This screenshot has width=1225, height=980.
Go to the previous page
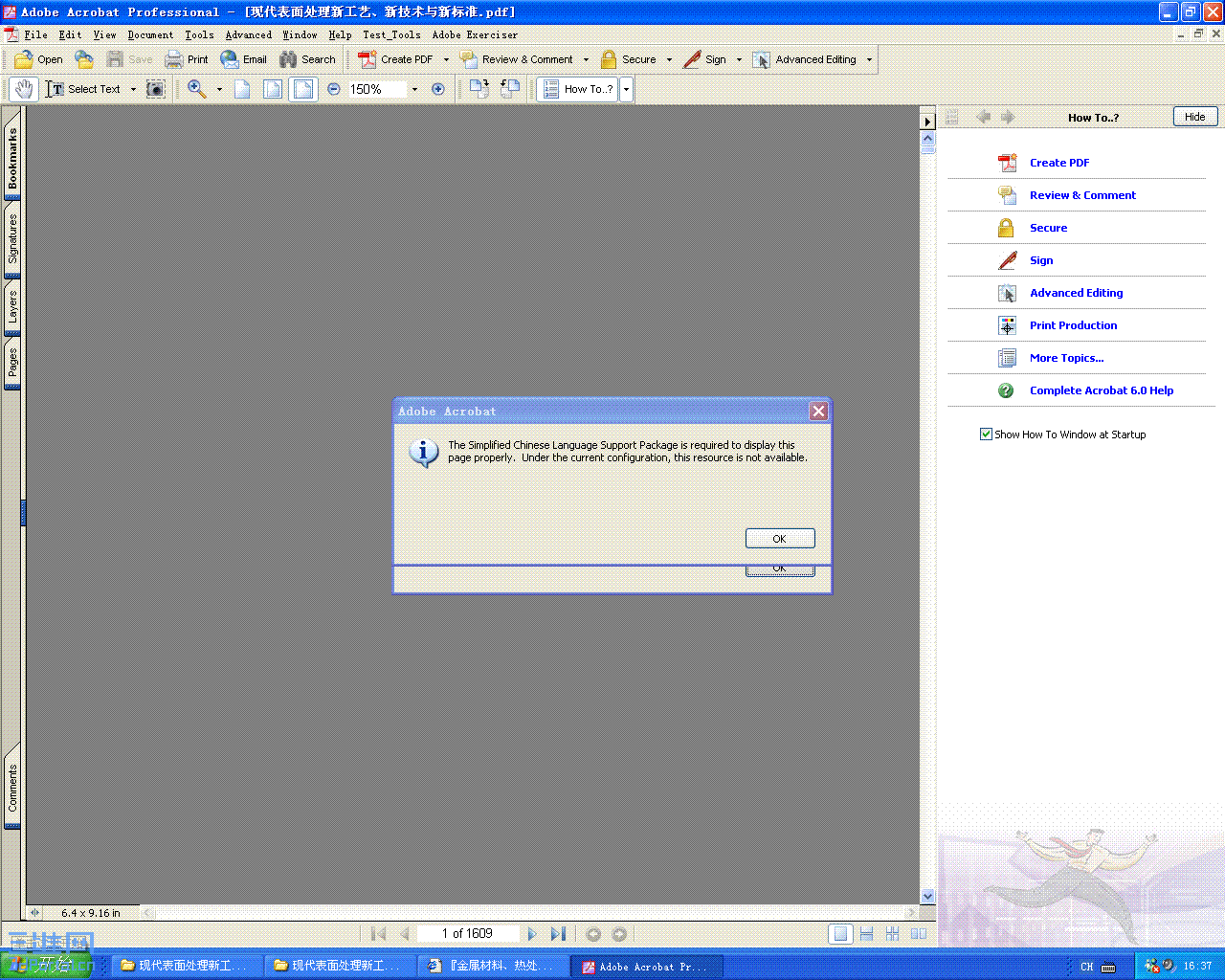pos(405,934)
